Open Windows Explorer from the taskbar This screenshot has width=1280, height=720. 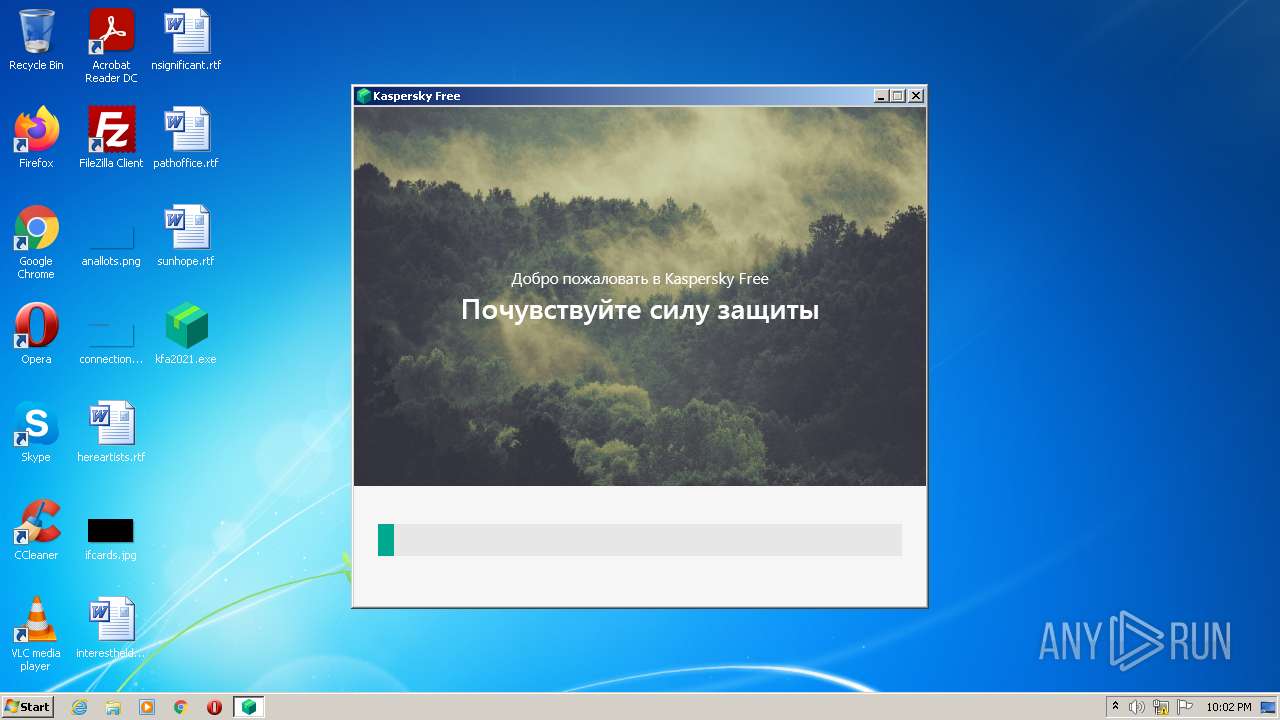pyautogui.click(x=113, y=707)
